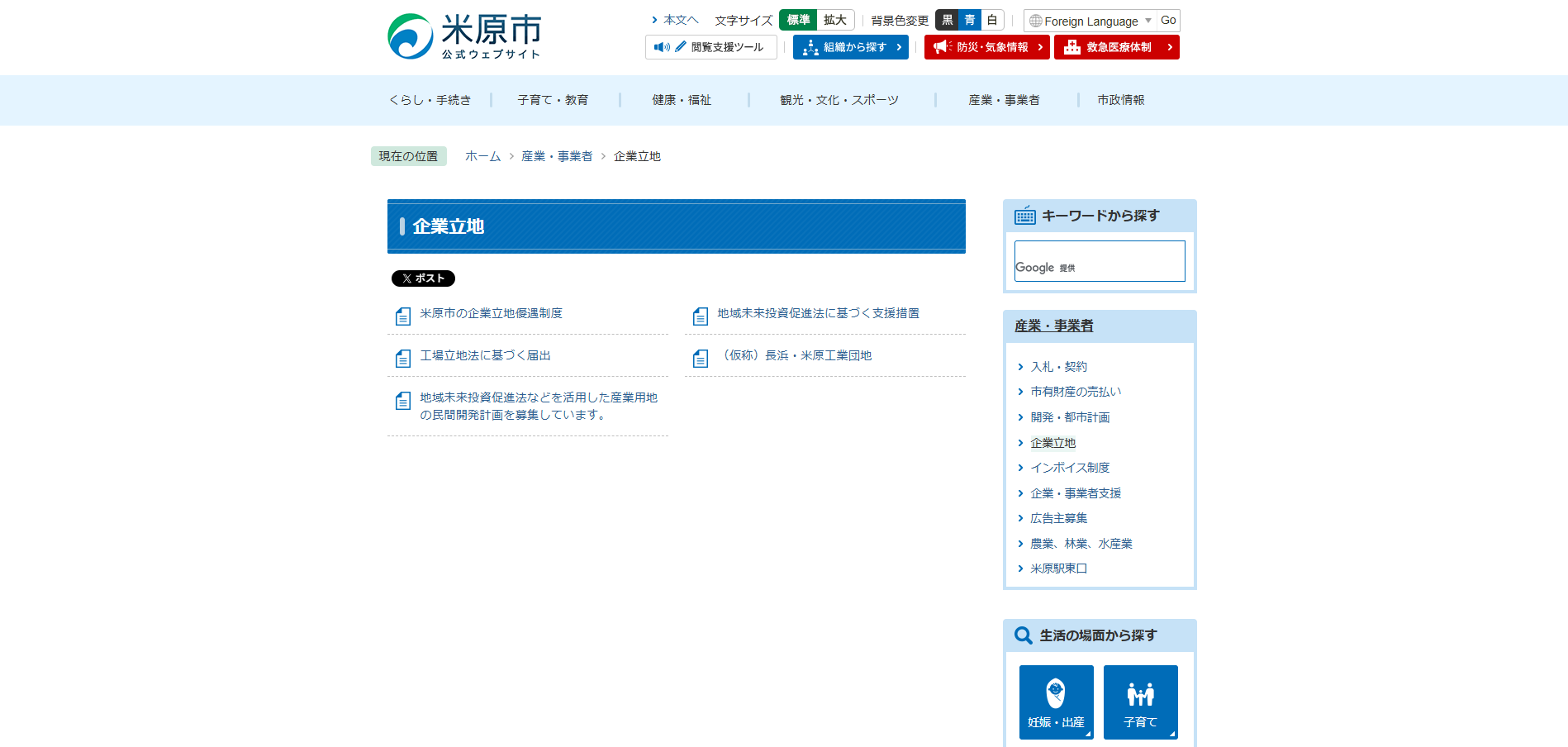Viewport: 1568px width, 747px height.
Task: Open the 子育て life scene tile
Action: pos(1141,702)
